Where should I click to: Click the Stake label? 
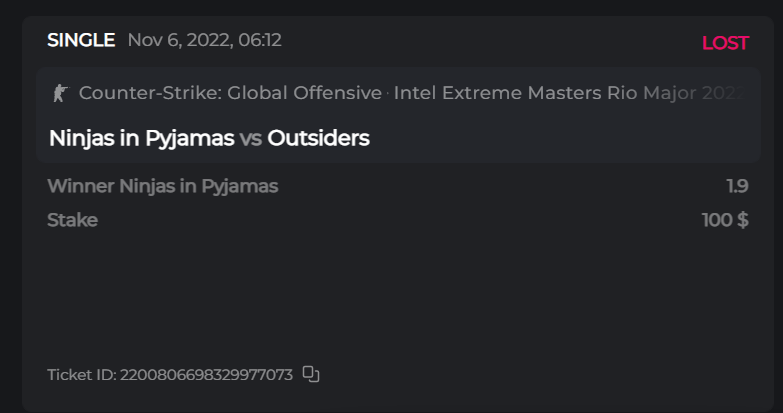(x=72, y=220)
